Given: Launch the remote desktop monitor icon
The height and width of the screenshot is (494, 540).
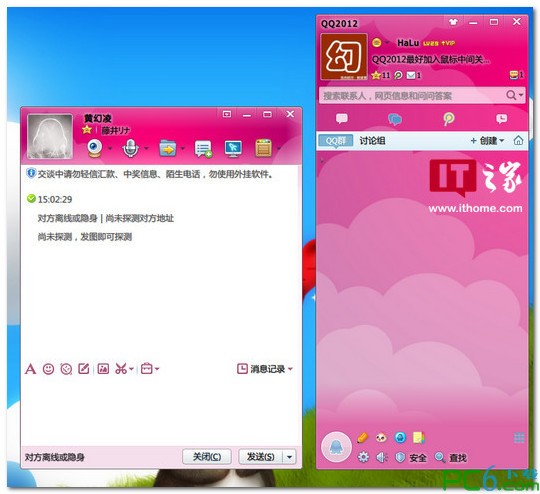Looking at the screenshot, I should 233,148.
